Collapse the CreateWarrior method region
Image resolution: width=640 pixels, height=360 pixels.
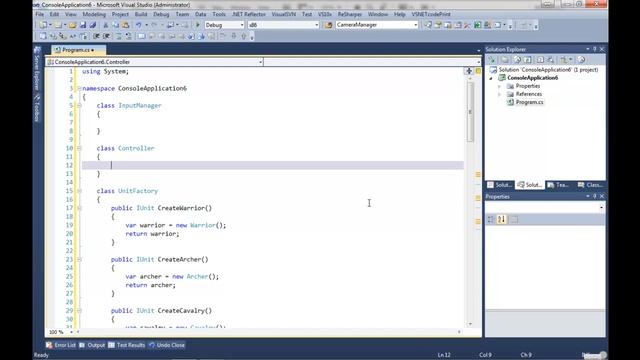(x=79, y=208)
